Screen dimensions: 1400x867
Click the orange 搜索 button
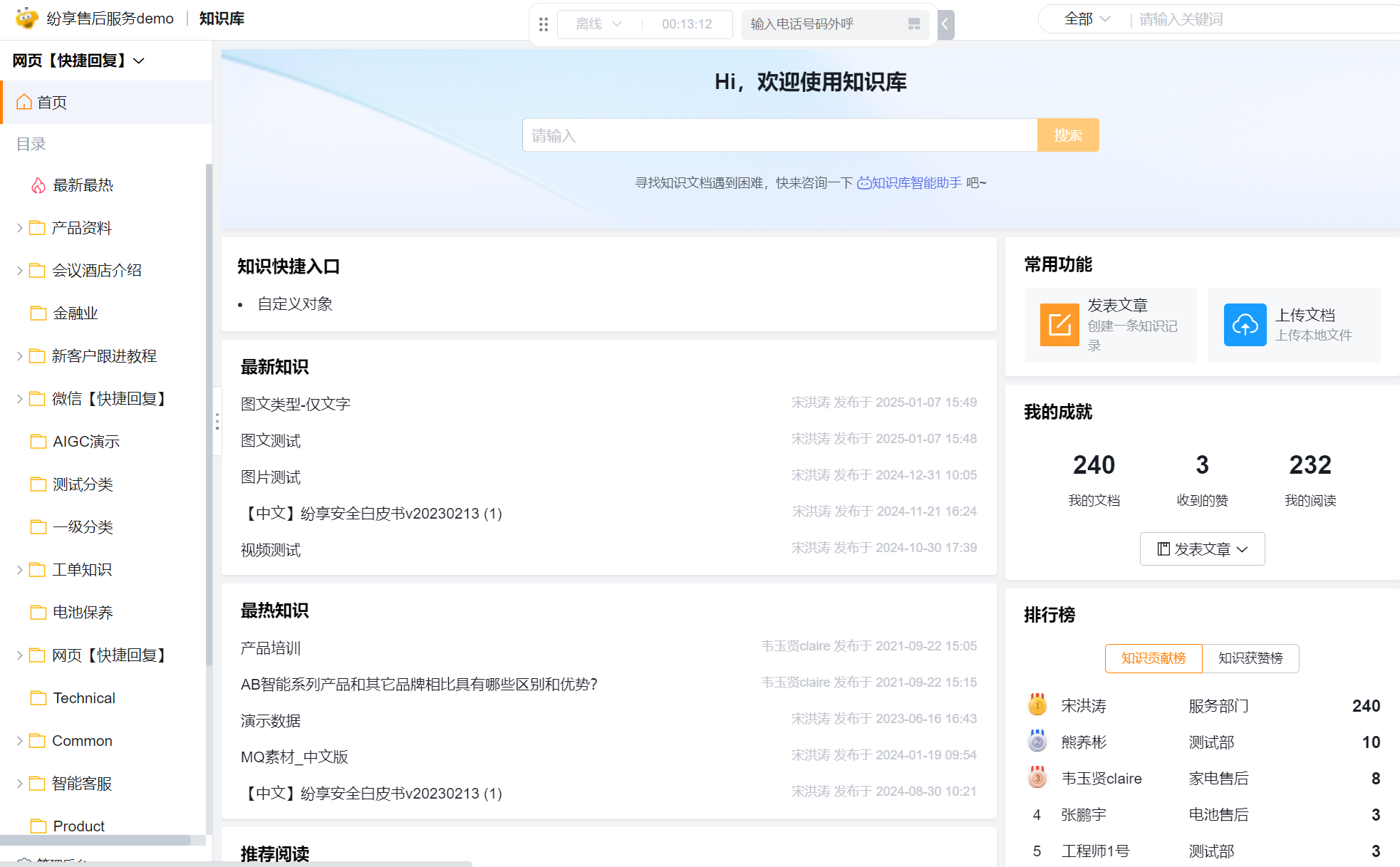(1067, 135)
